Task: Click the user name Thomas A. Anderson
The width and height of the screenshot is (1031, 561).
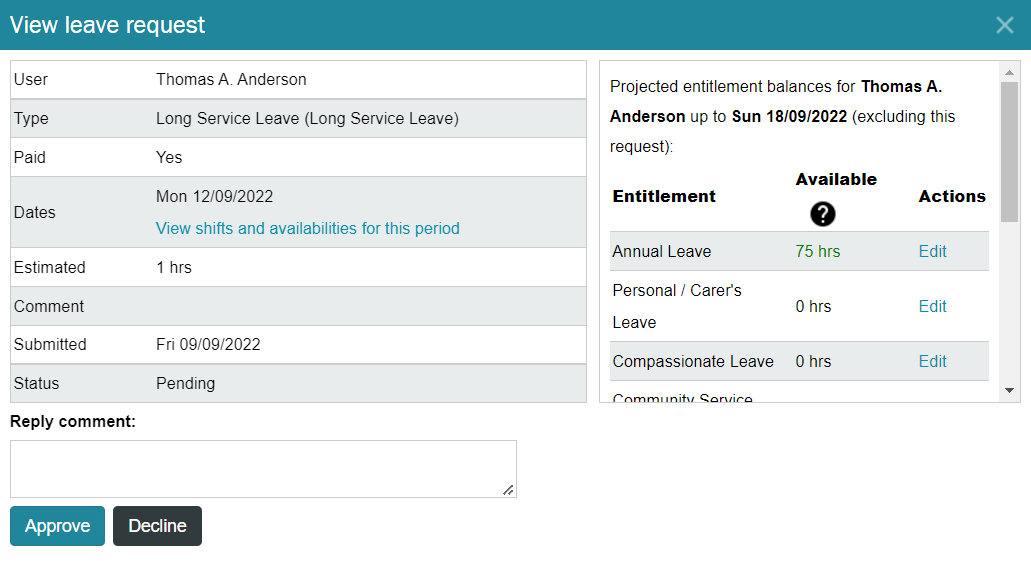Action: [x=231, y=80]
